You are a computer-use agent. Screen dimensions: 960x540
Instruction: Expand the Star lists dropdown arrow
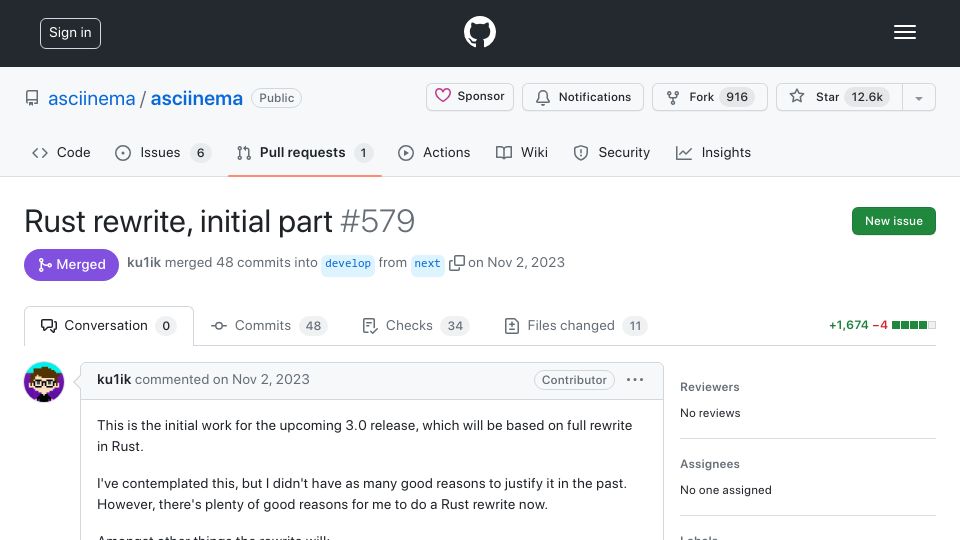point(918,98)
